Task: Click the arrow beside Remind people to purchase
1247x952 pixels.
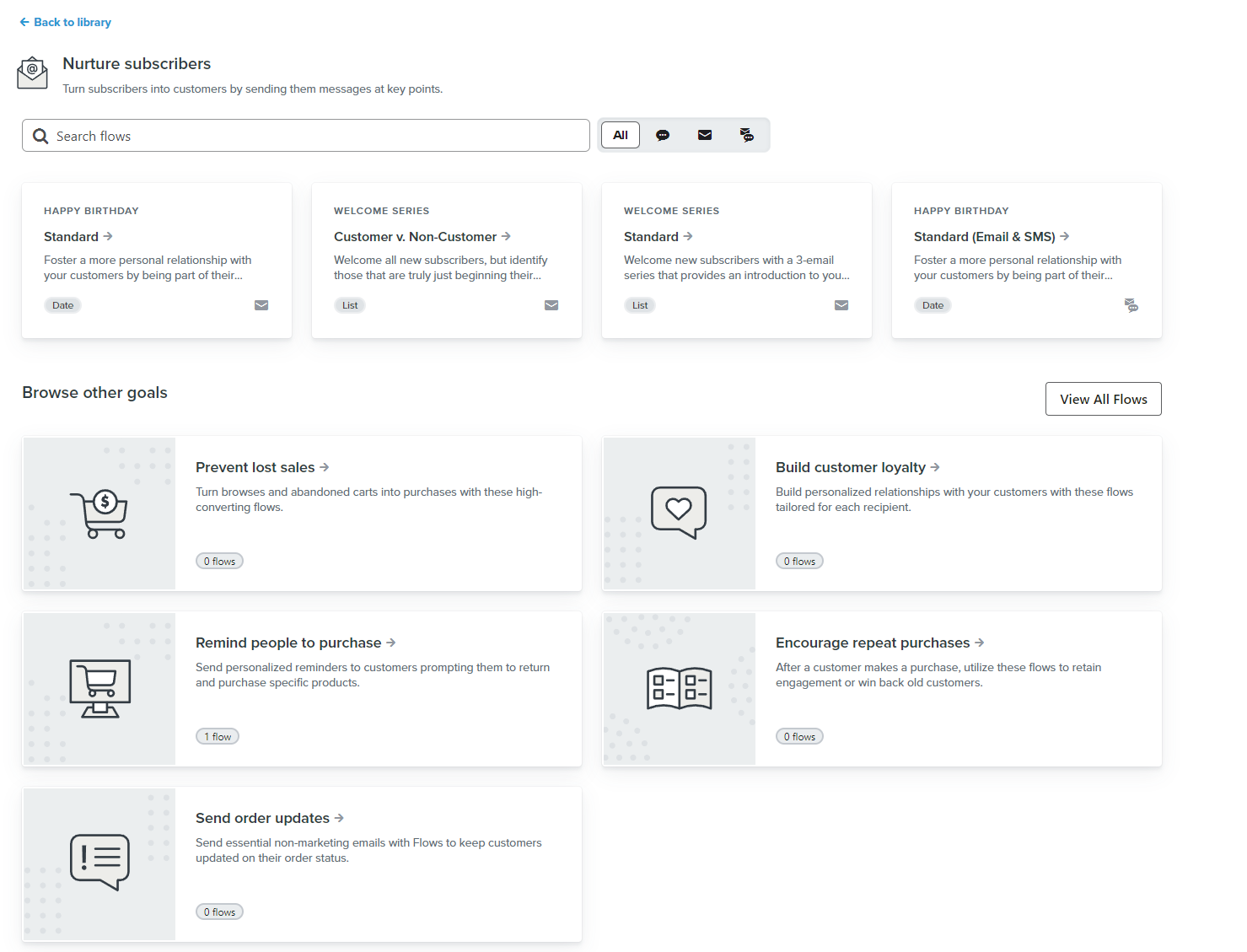Action: [x=390, y=643]
